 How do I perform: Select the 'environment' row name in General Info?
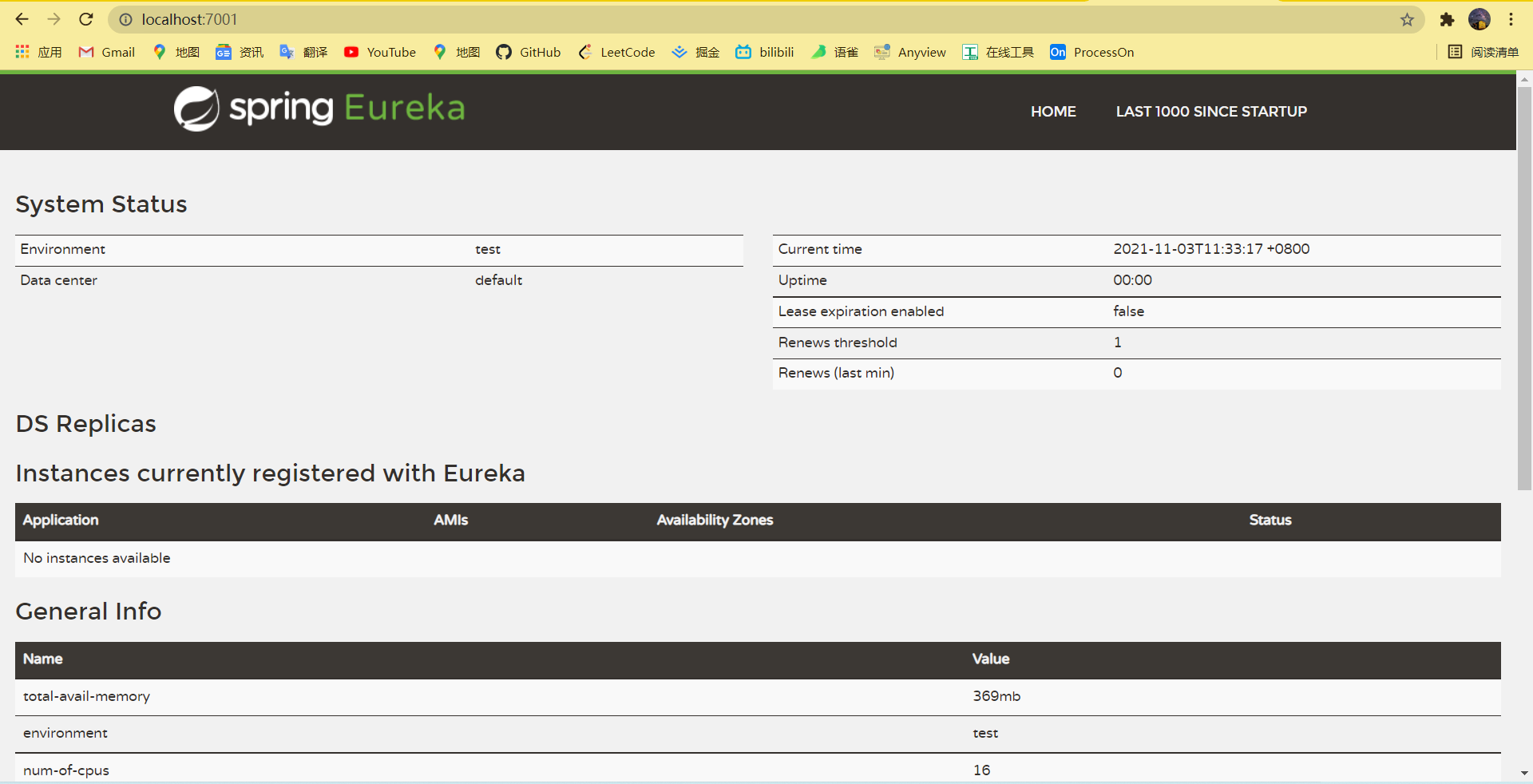(x=65, y=733)
